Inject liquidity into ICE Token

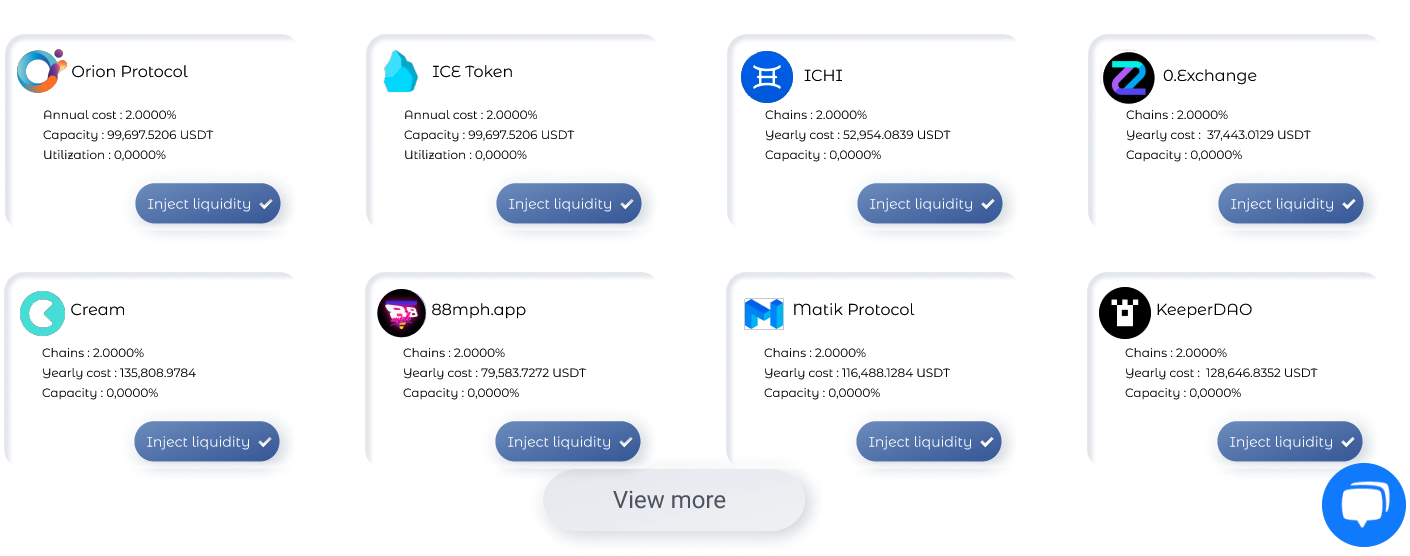(569, 203)
